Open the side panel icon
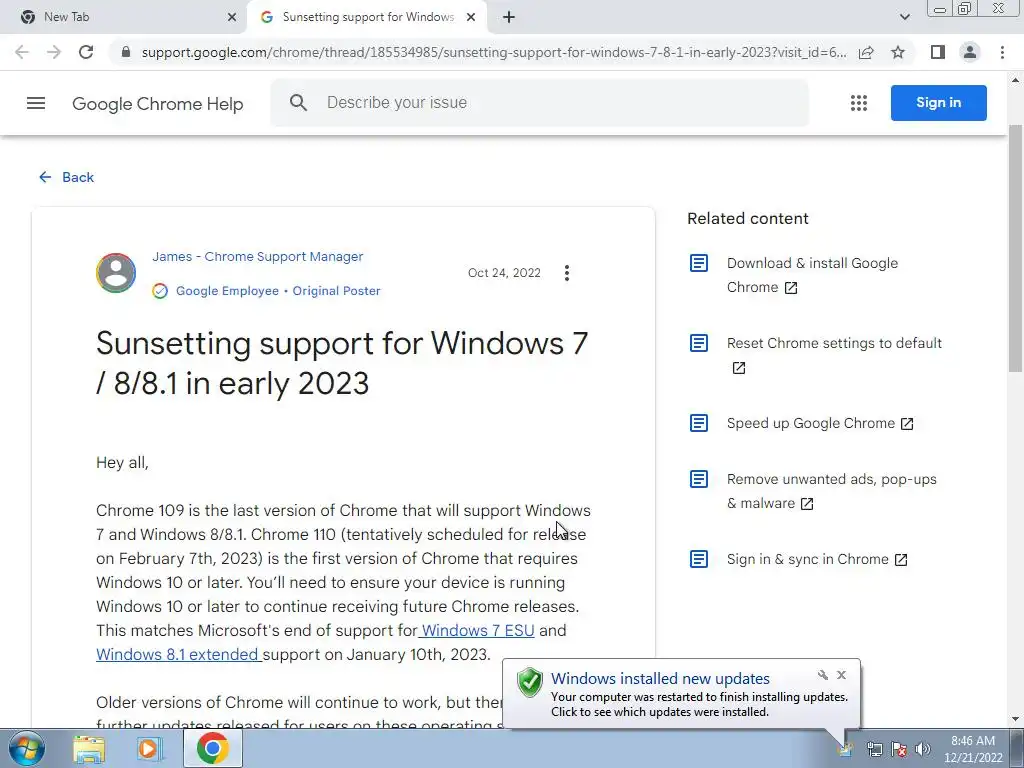Screen dimensions: 1024x768 point(938,52)
